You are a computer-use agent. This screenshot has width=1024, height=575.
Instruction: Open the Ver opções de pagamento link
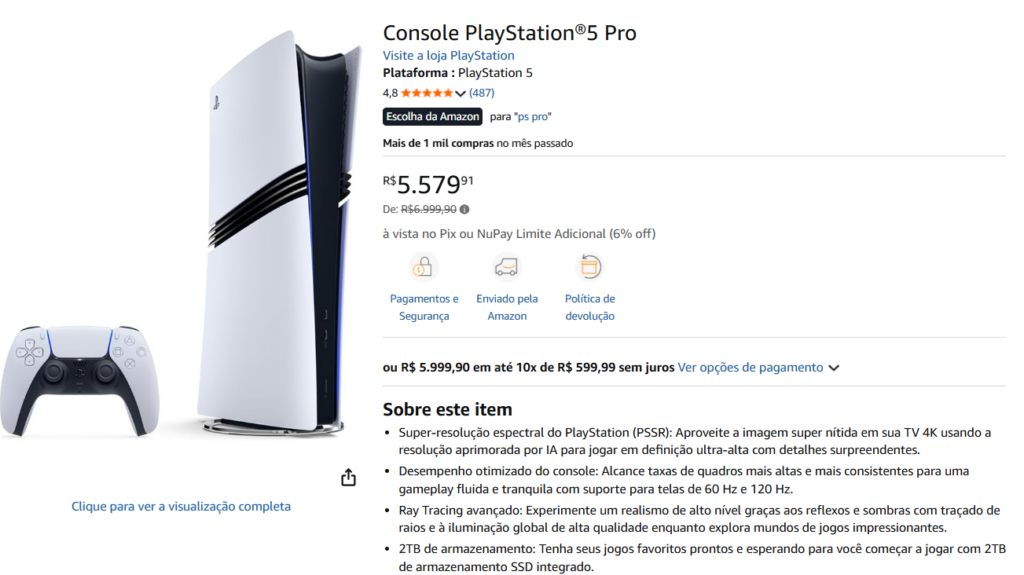[750, 367]
